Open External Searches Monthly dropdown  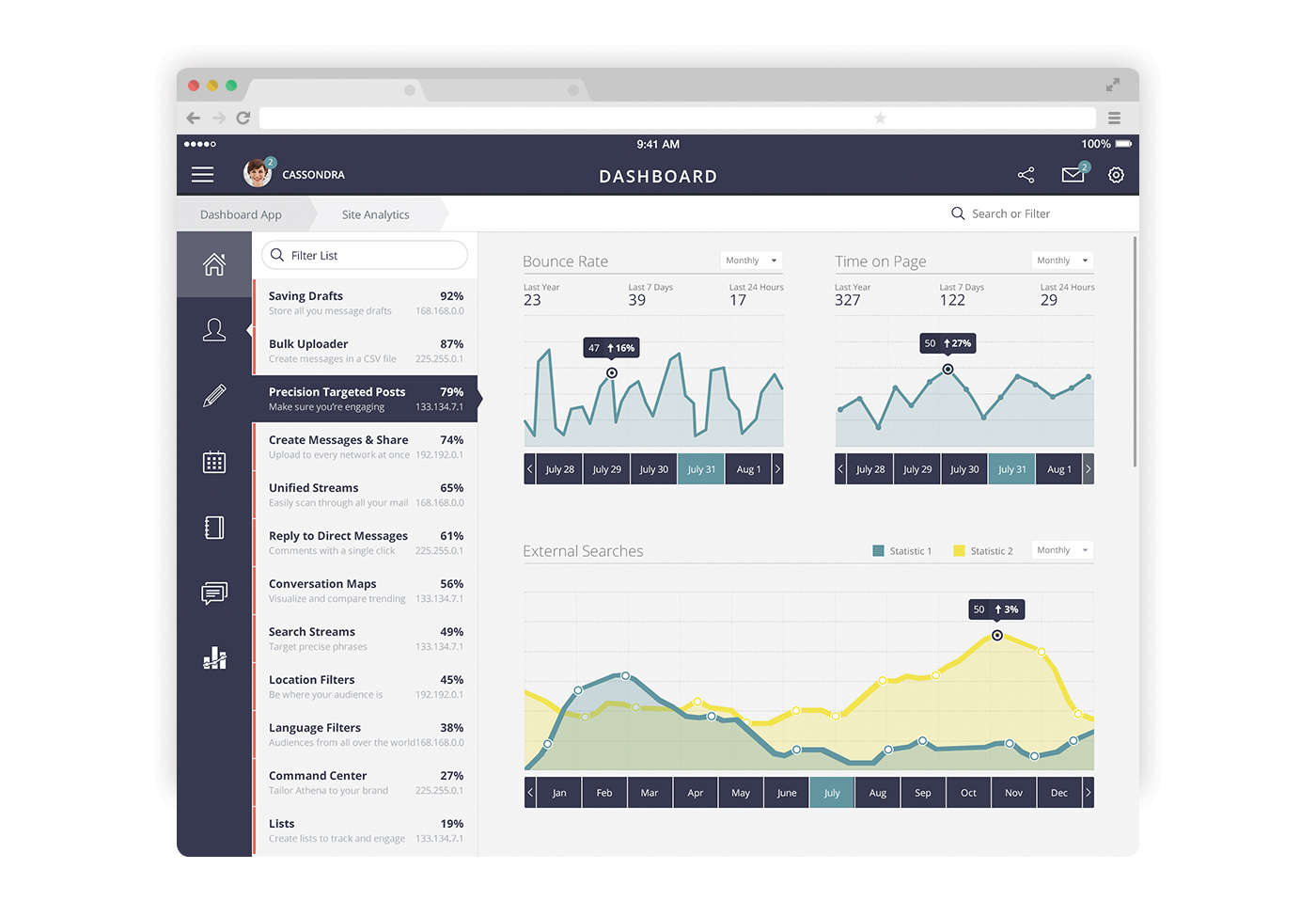click(x=1062, y=550)
